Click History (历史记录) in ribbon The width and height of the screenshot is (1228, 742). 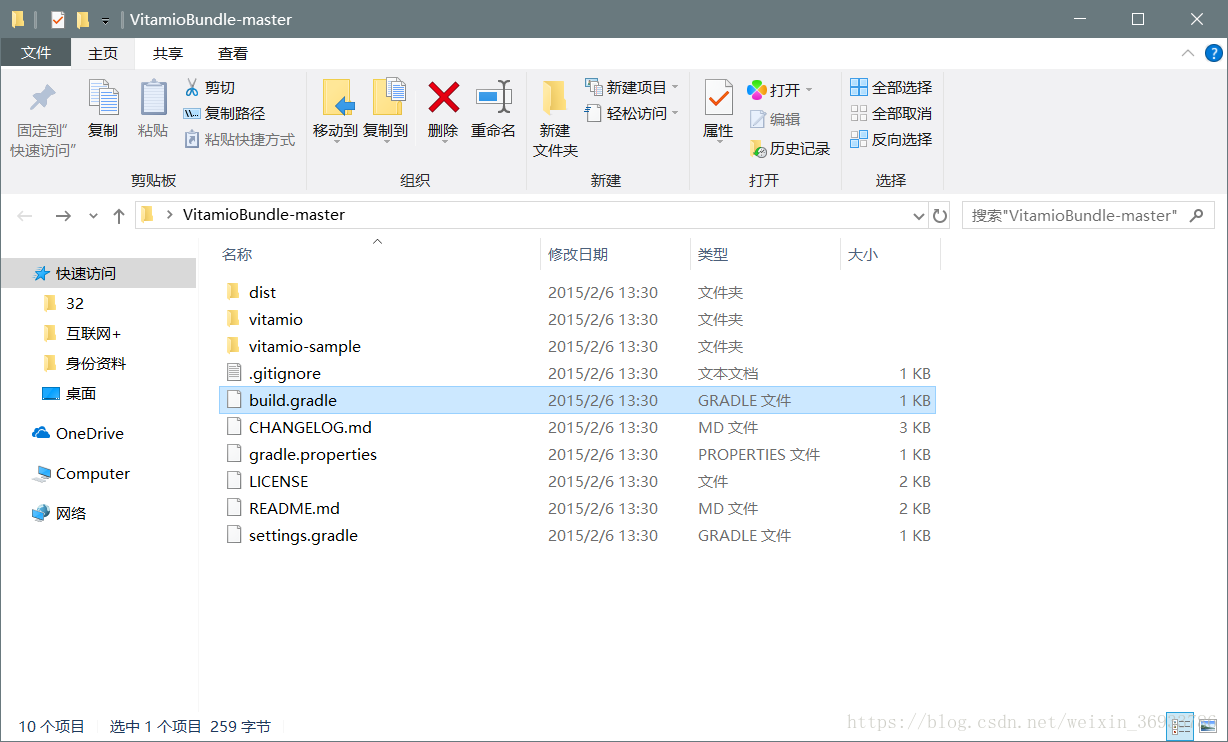point(789,148)
